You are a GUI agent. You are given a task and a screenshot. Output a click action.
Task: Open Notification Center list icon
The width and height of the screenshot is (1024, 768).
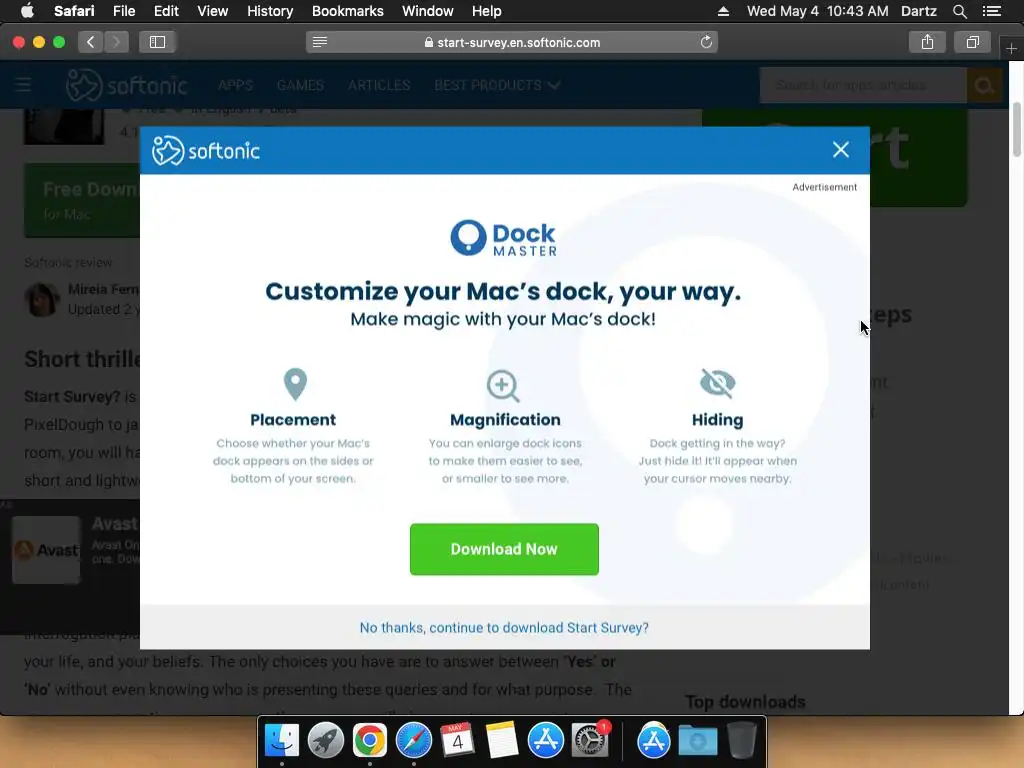(991, 11)
